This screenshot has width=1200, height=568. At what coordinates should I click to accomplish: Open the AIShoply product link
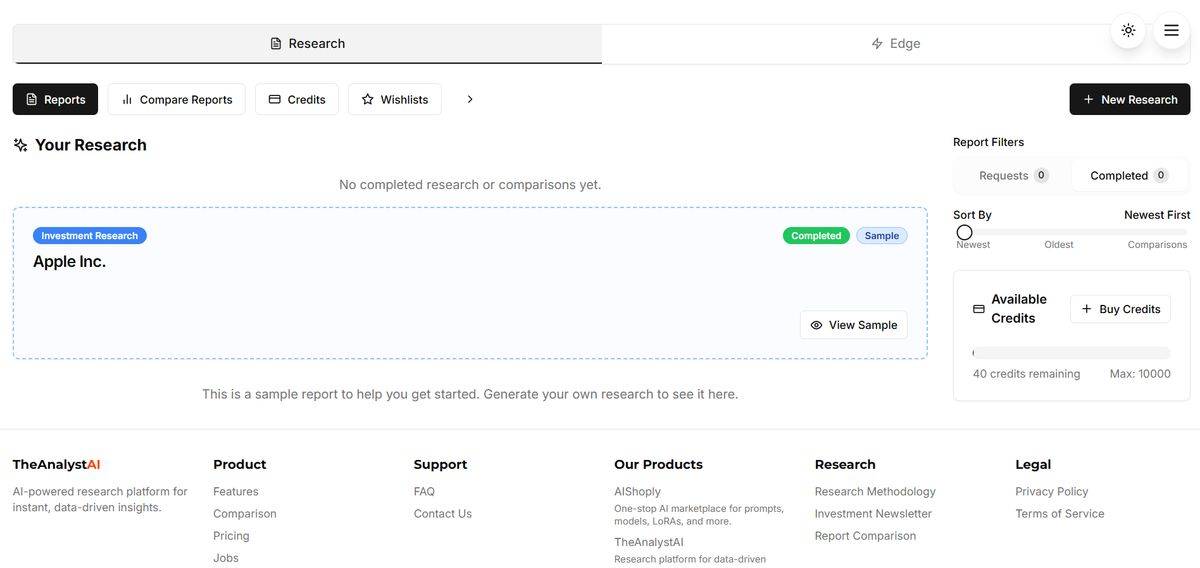(x=637, y=491)
